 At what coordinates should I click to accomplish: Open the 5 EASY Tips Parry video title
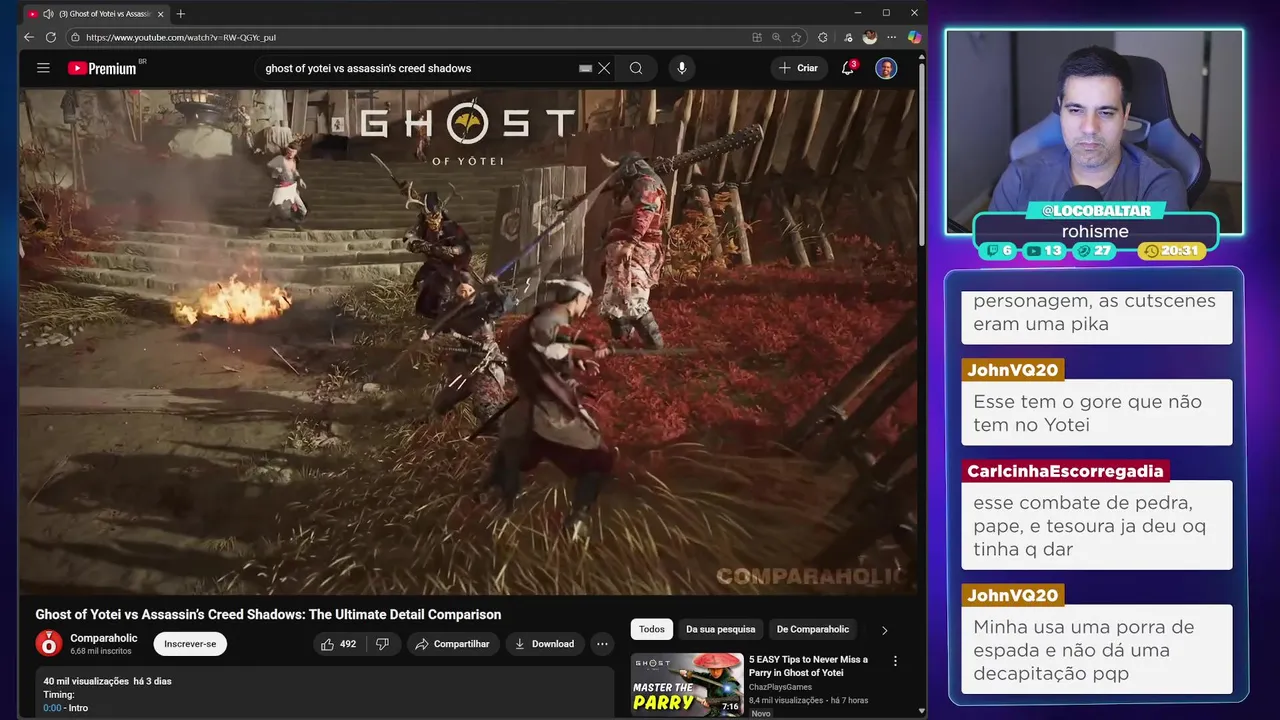click(808, 666)
